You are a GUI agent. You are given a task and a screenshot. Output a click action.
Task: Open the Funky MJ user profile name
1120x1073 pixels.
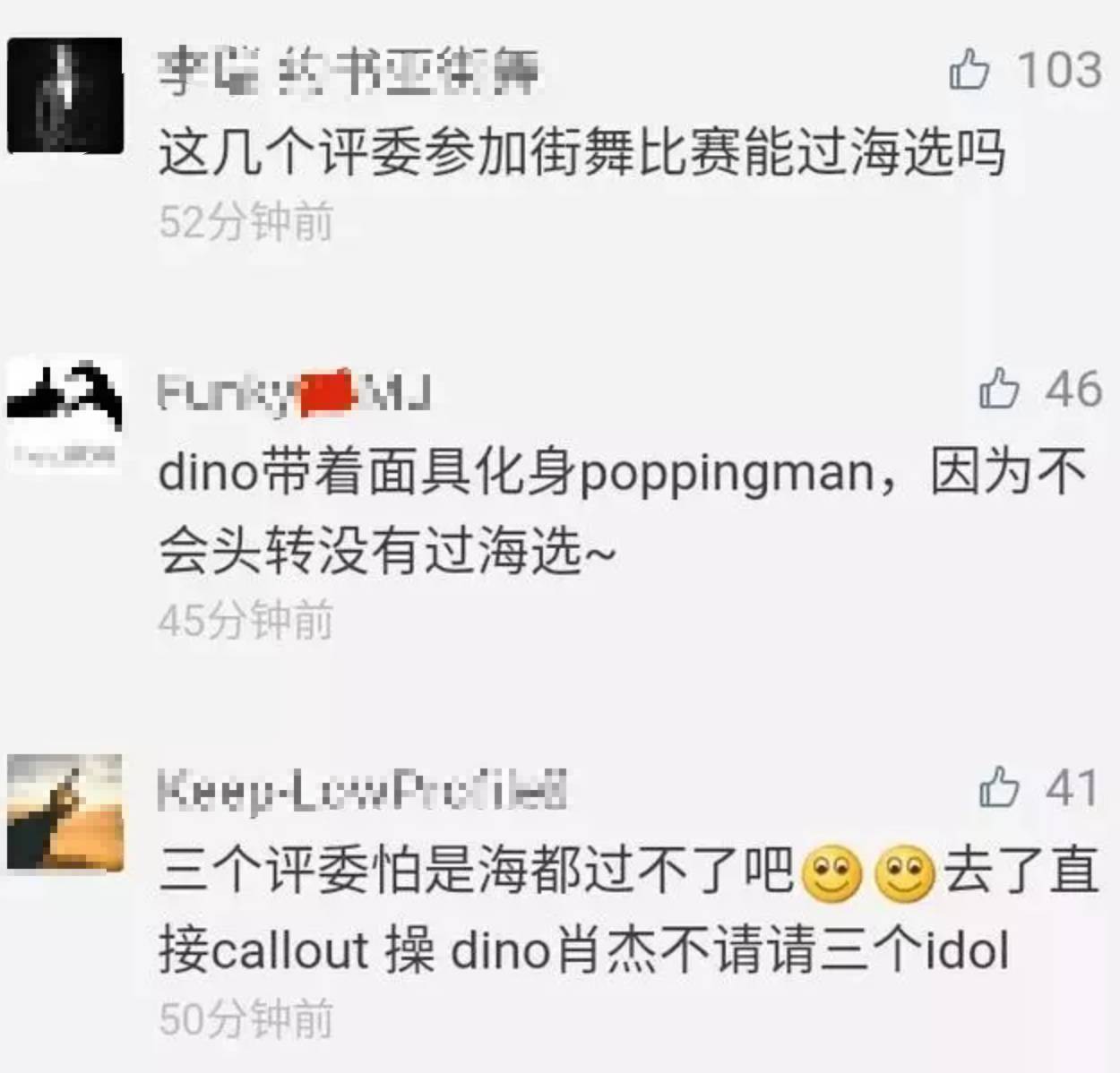point(295,391)
